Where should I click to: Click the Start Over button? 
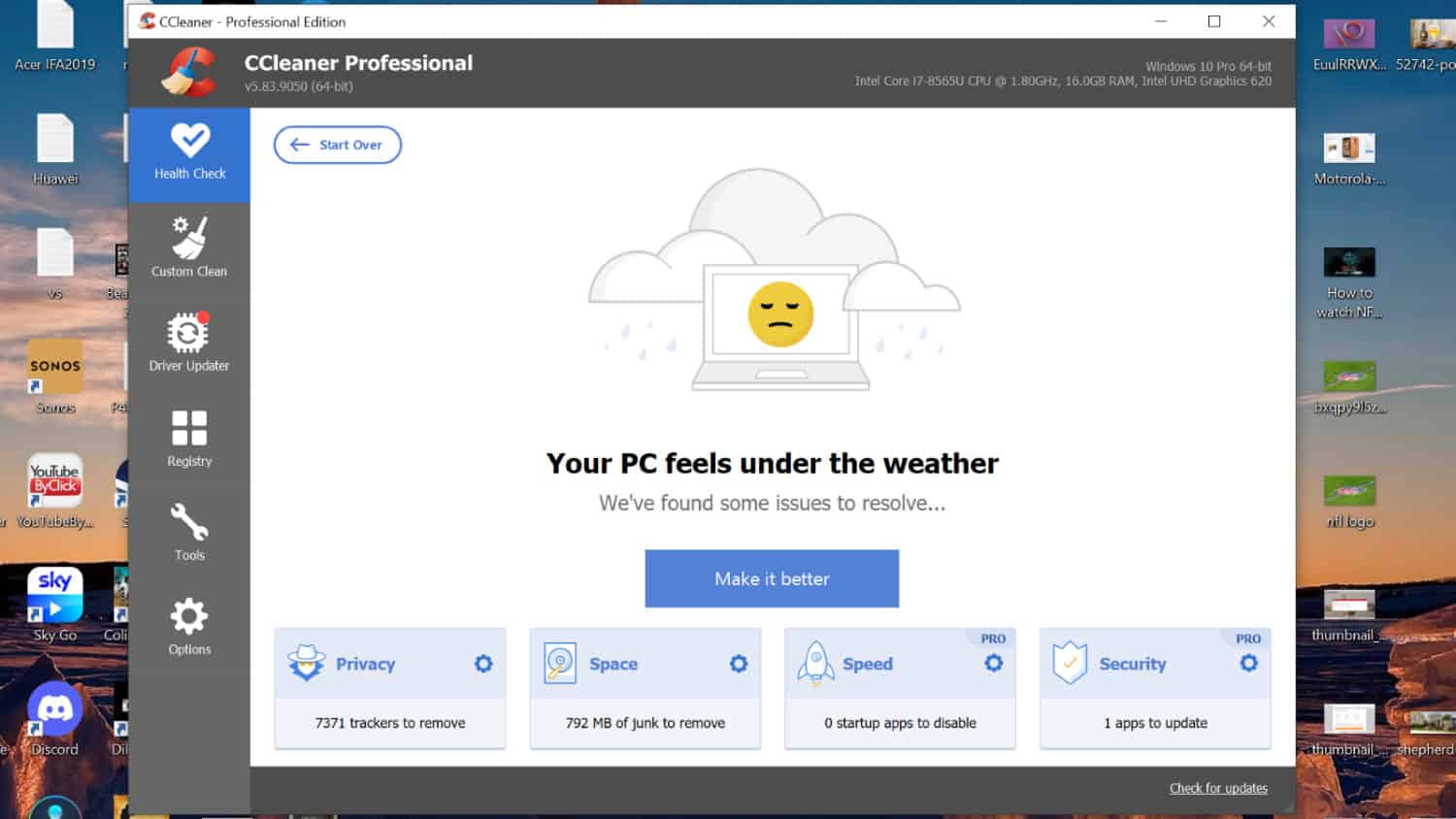coord(338,145)
